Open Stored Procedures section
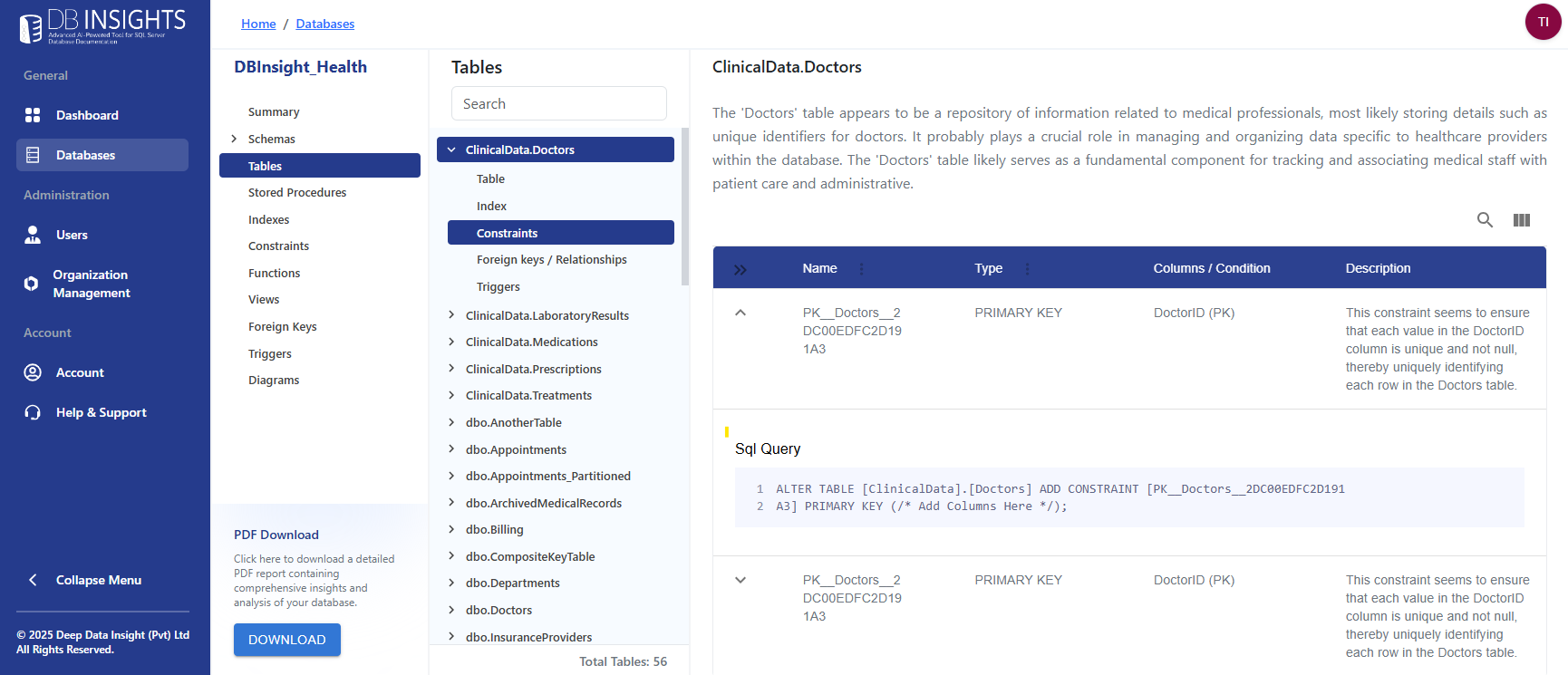The height and width of the screenshot is (675, 1568). tap(297, 193)
